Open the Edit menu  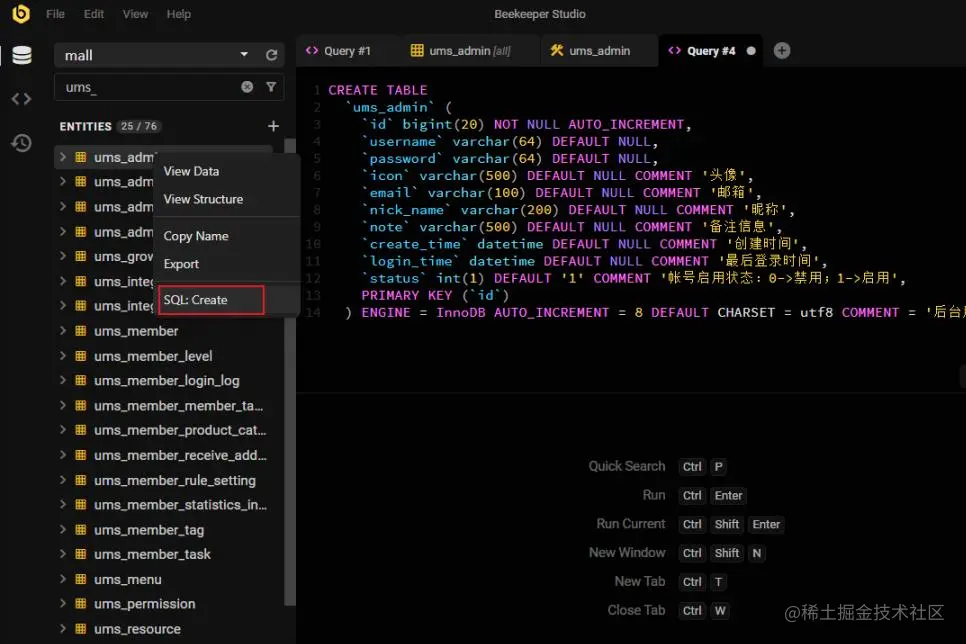pos(94,14)
